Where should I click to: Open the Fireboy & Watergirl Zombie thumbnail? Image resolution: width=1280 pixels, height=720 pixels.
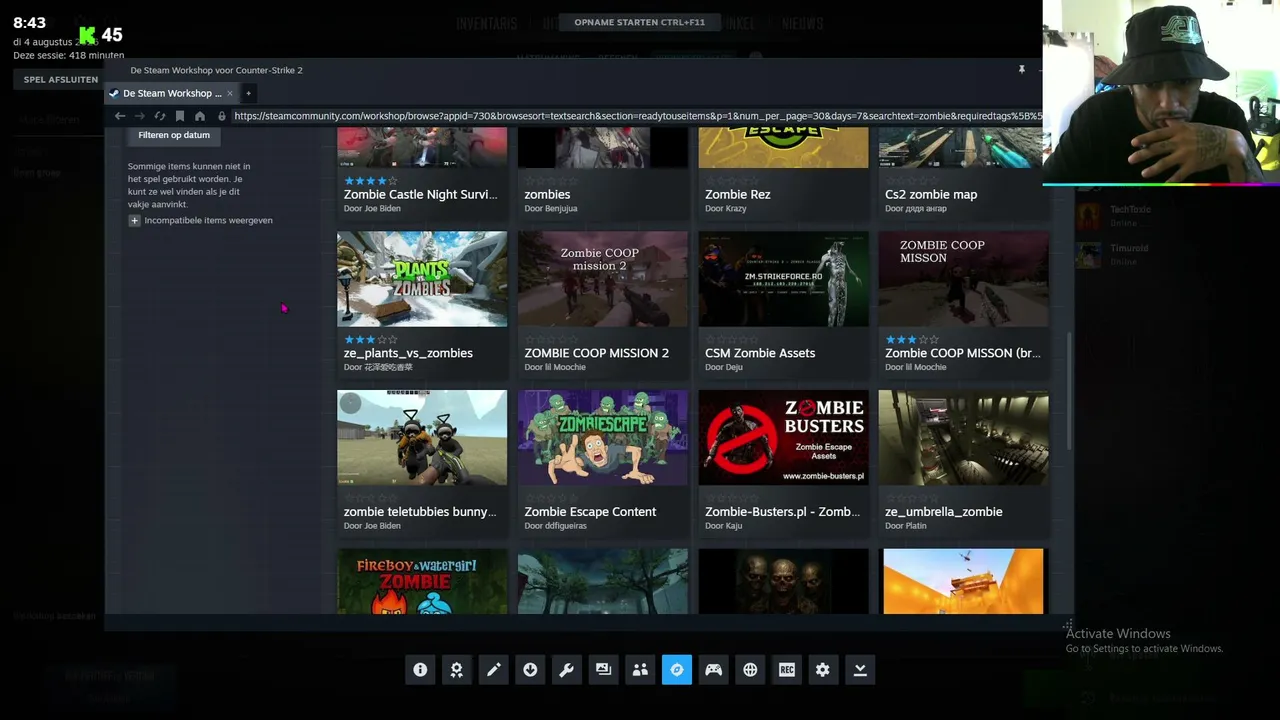[x=422, y=581]
